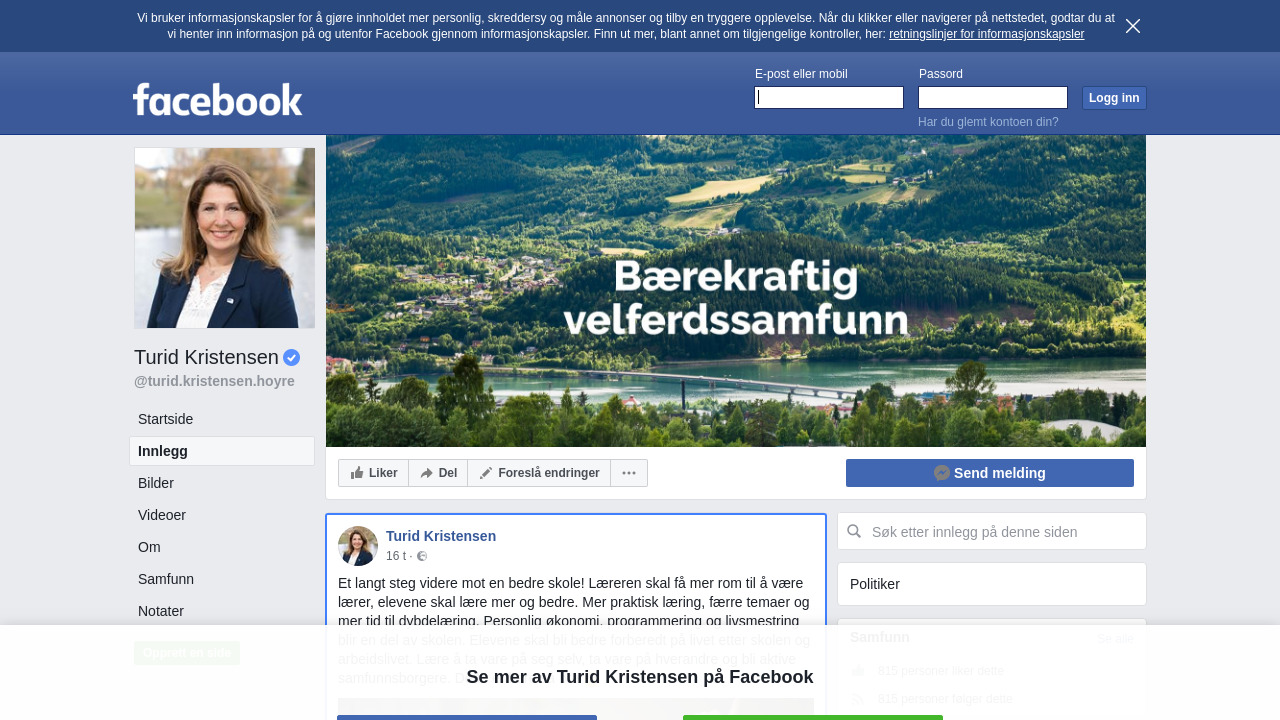This screenshot has width=1280, height=720.
Task: Click the blue verified badge next to Turid Kristensen
Action: pos(292,358)
